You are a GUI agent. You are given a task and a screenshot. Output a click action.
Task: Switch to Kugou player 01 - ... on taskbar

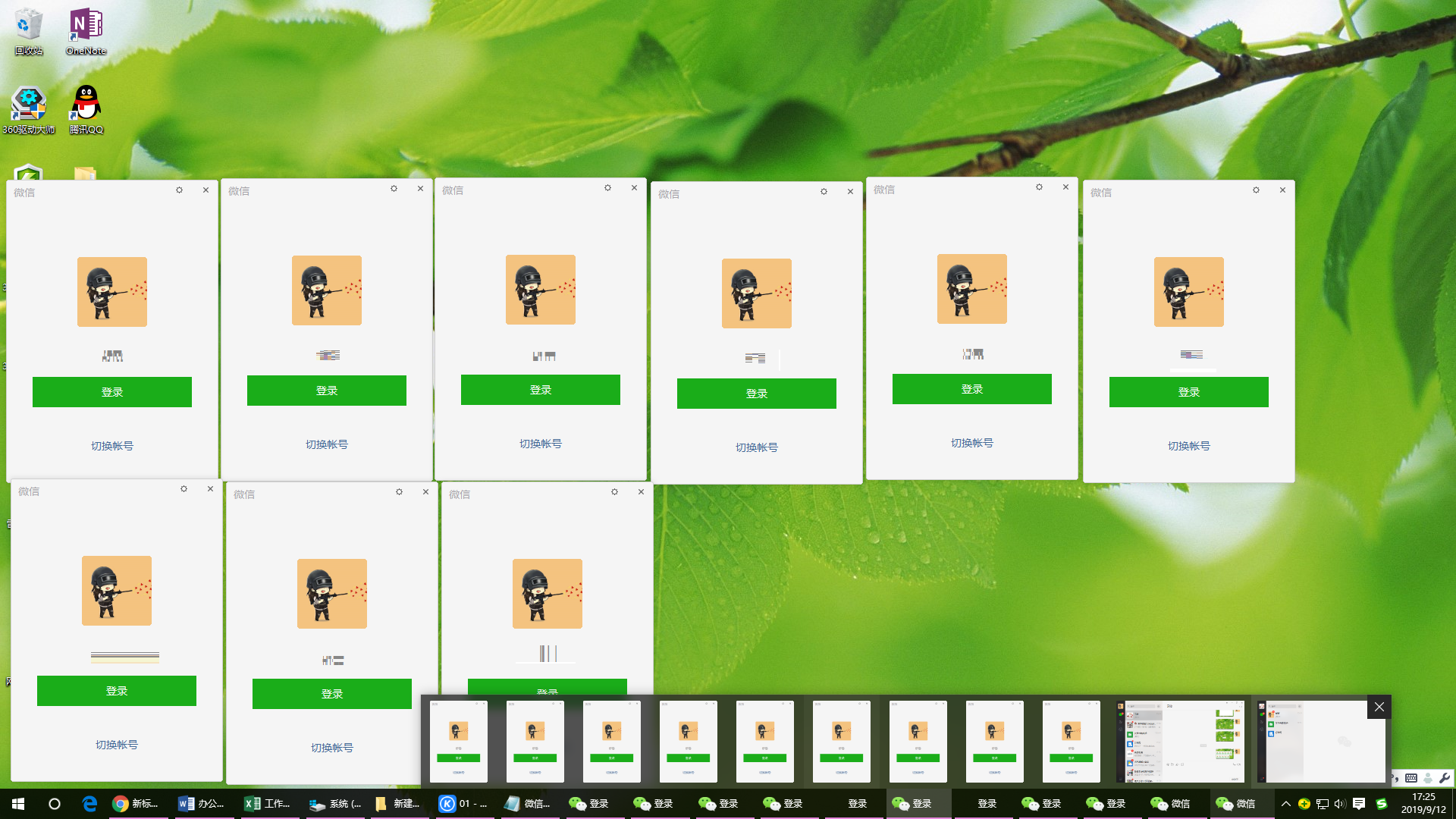tap(463, 804)
